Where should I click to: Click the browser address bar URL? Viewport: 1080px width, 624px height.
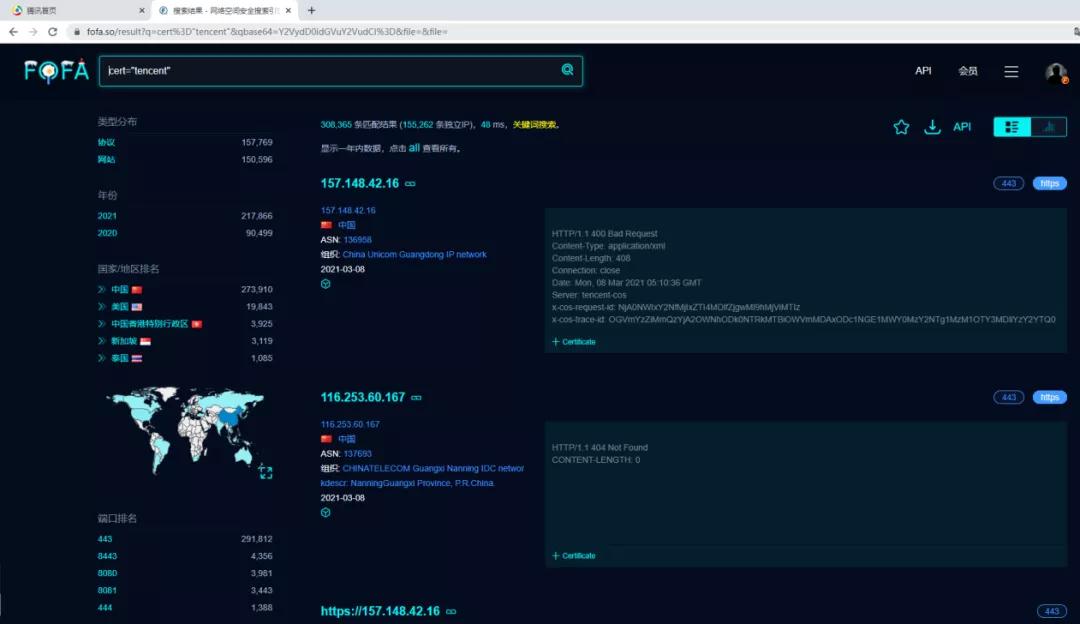[267, 32]
